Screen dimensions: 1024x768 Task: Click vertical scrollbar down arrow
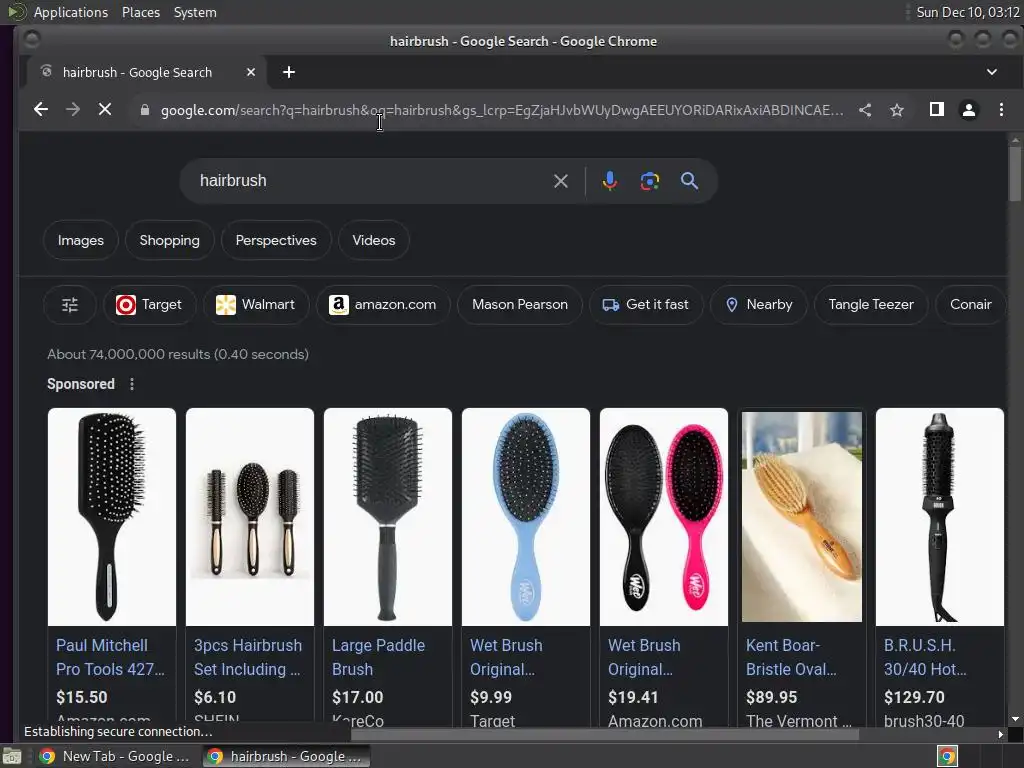[1014, 719]
